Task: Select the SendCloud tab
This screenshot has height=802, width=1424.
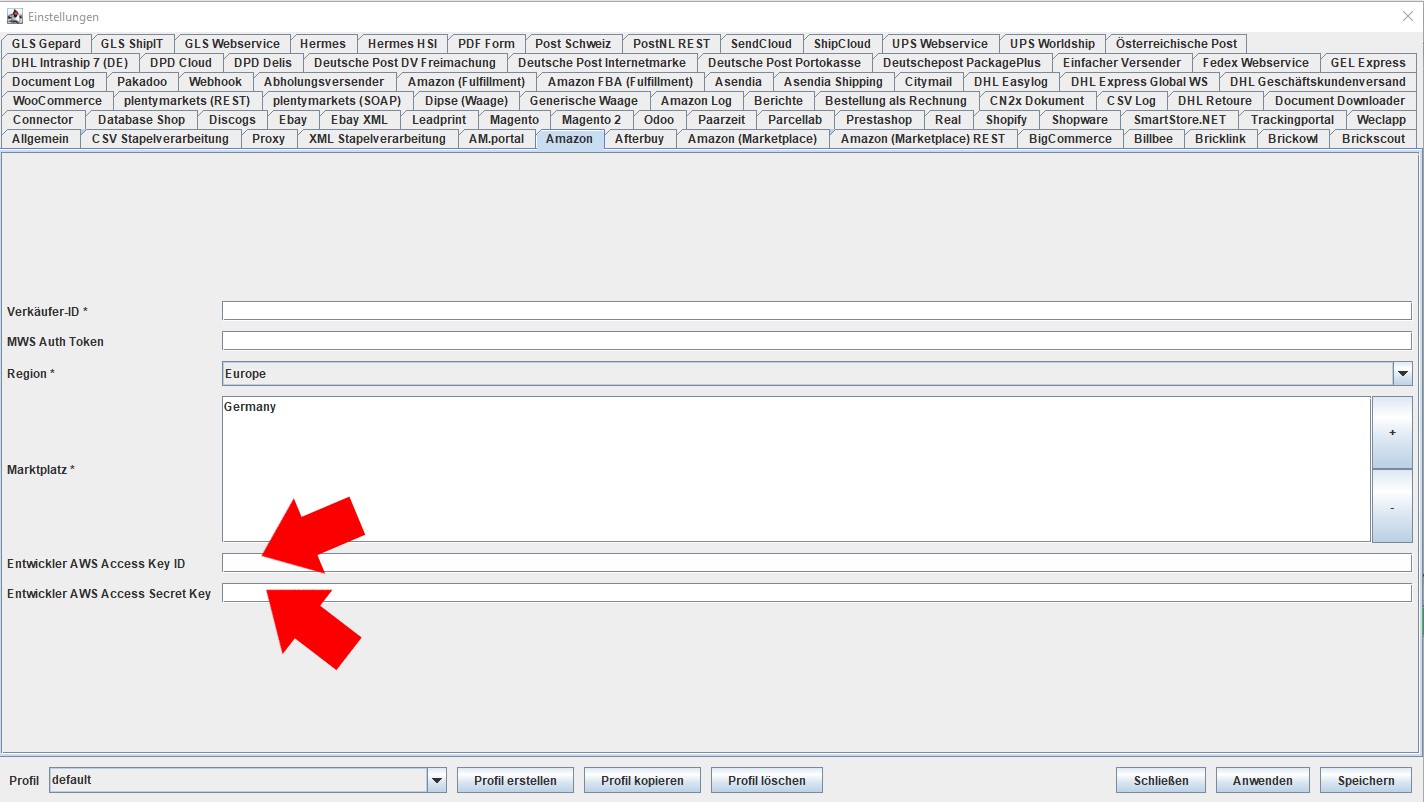Action: 761,44
